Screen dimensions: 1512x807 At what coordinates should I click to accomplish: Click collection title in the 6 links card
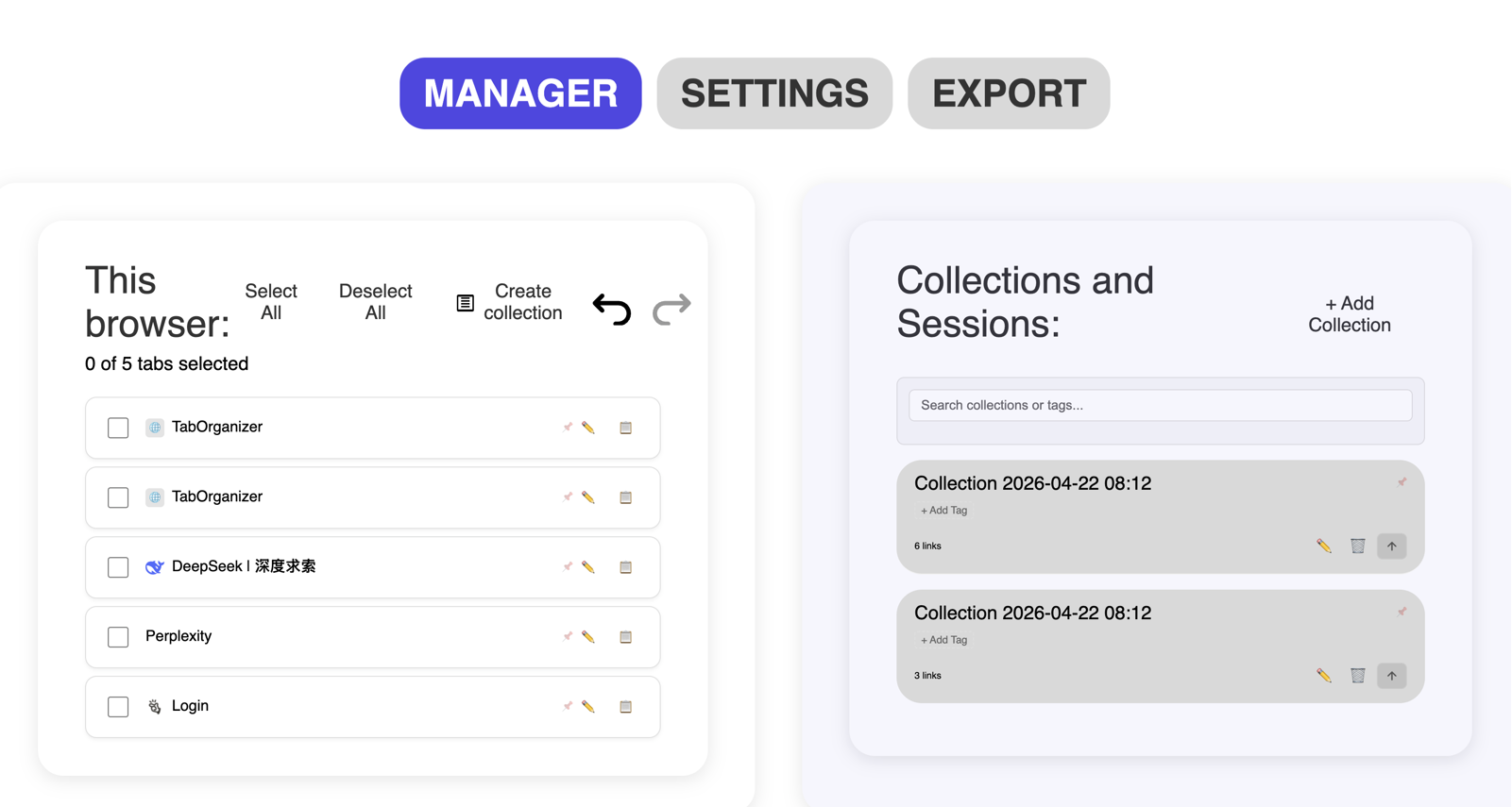pyautogui.click(x=1032, y=483)
